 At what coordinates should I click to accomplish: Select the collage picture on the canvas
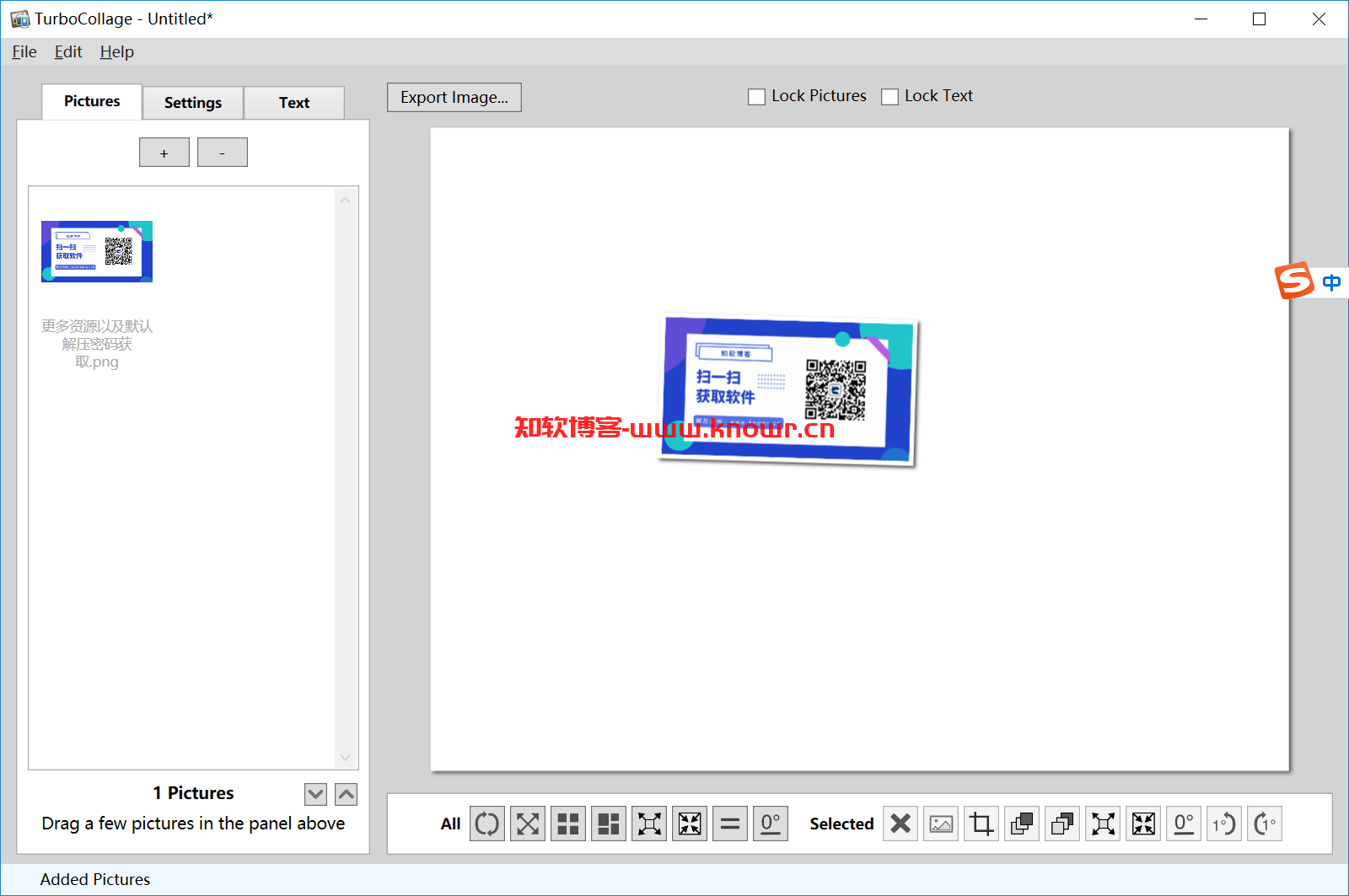click(x=787, y=391)
